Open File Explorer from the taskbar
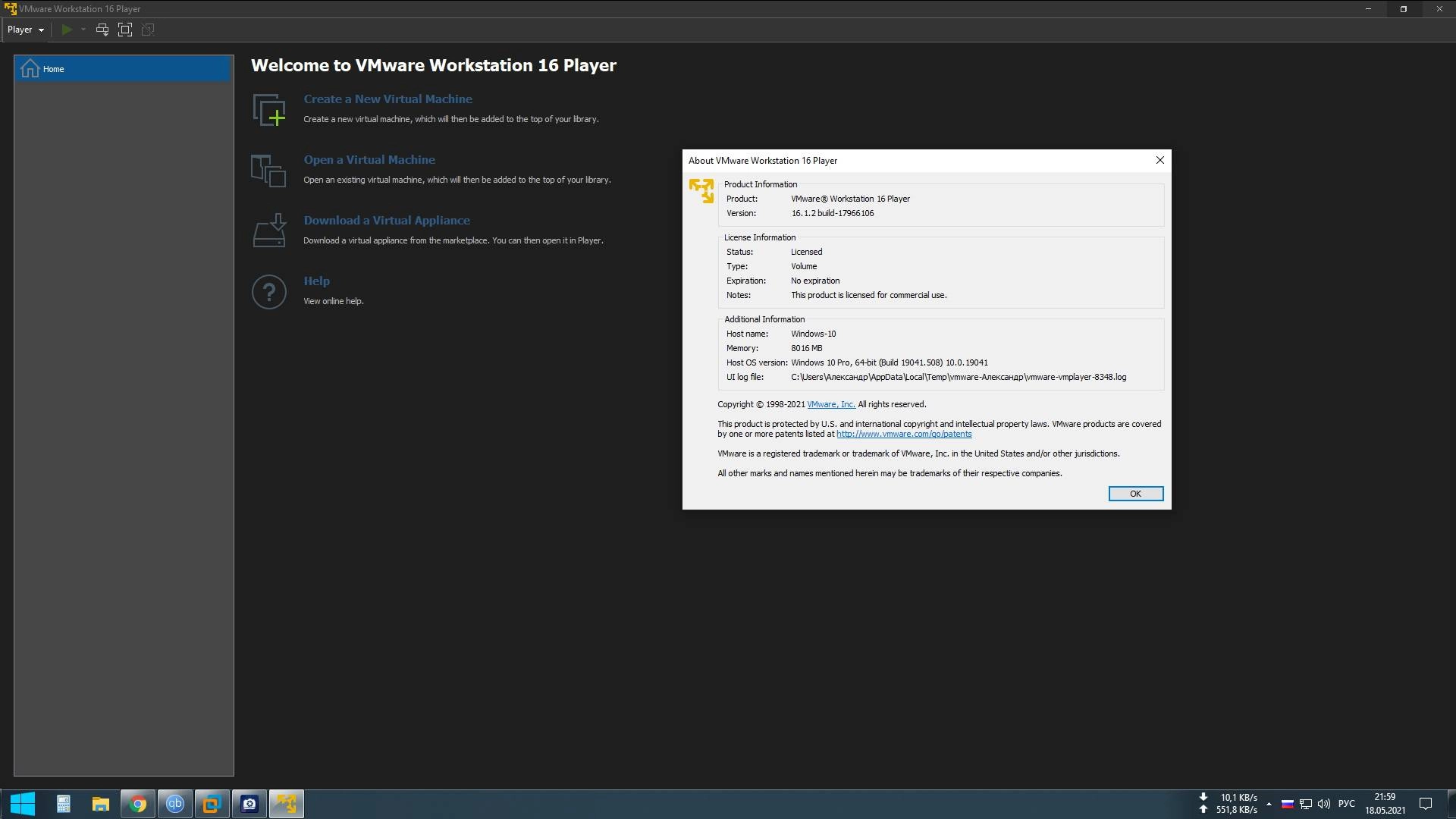 point(101,804)
